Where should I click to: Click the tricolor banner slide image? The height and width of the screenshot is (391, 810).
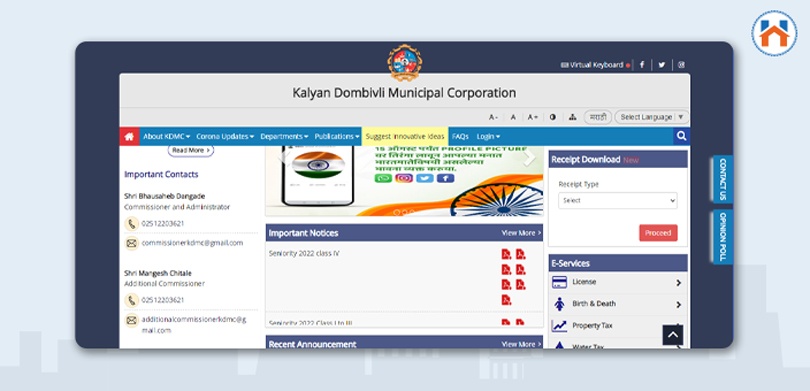[404, 181]
